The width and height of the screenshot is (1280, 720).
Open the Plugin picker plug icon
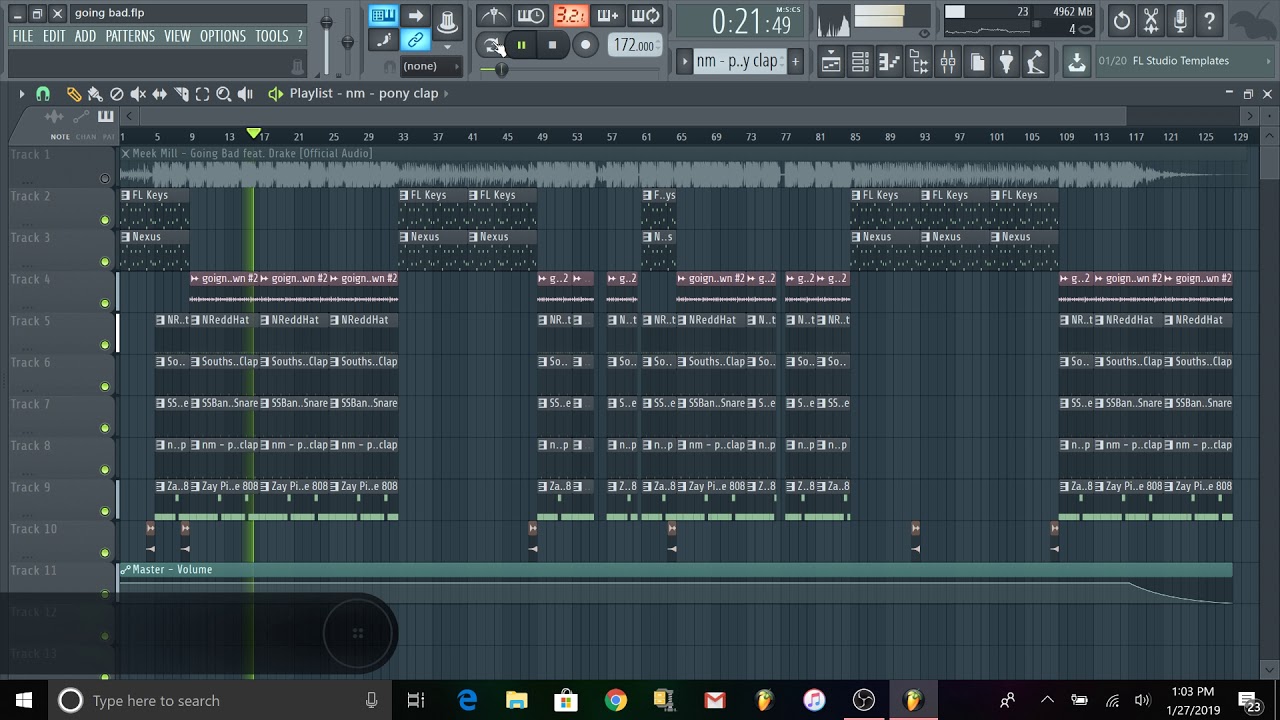tap(1006, 62)
